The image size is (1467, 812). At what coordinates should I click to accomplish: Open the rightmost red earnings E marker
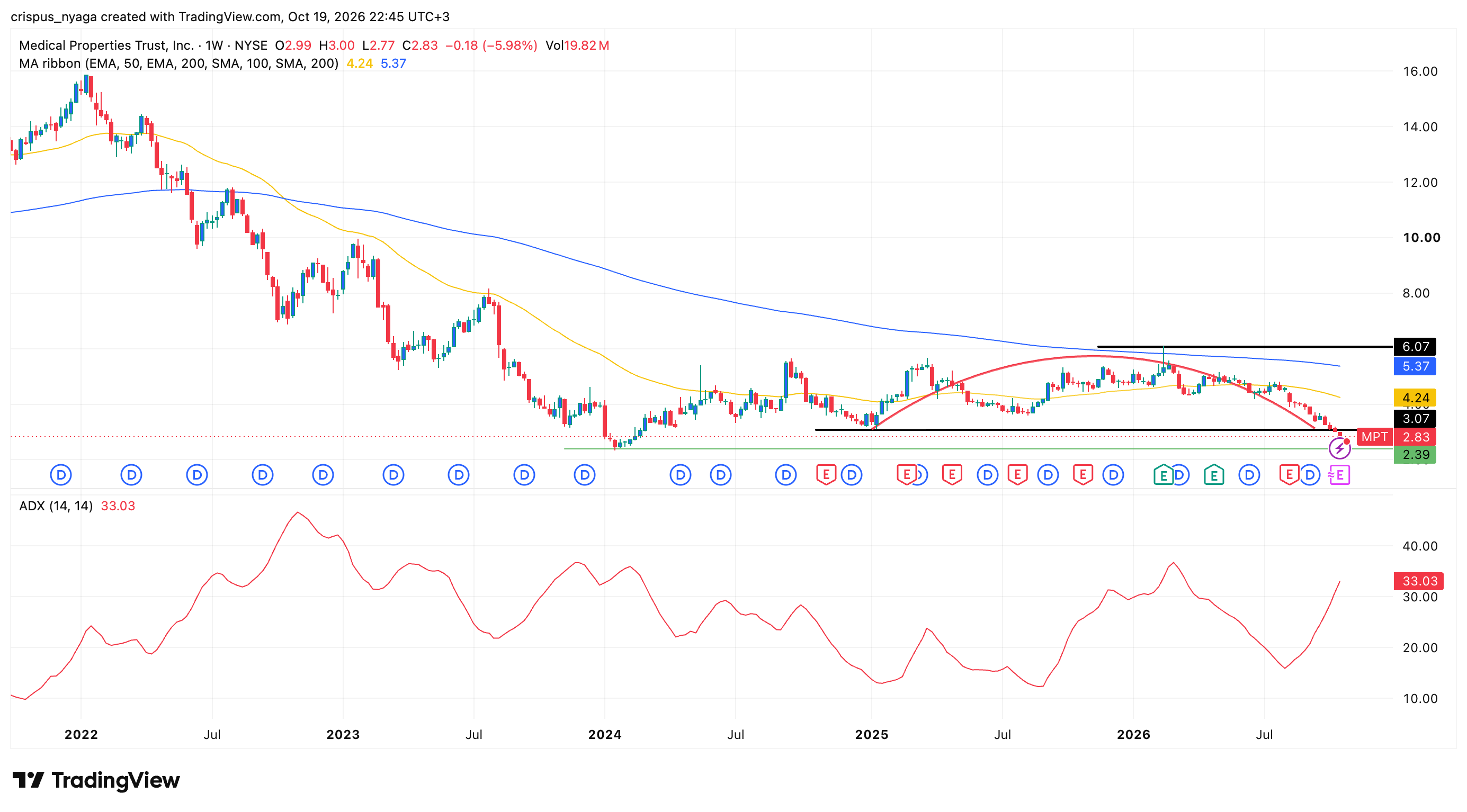tap(1290, 475)
